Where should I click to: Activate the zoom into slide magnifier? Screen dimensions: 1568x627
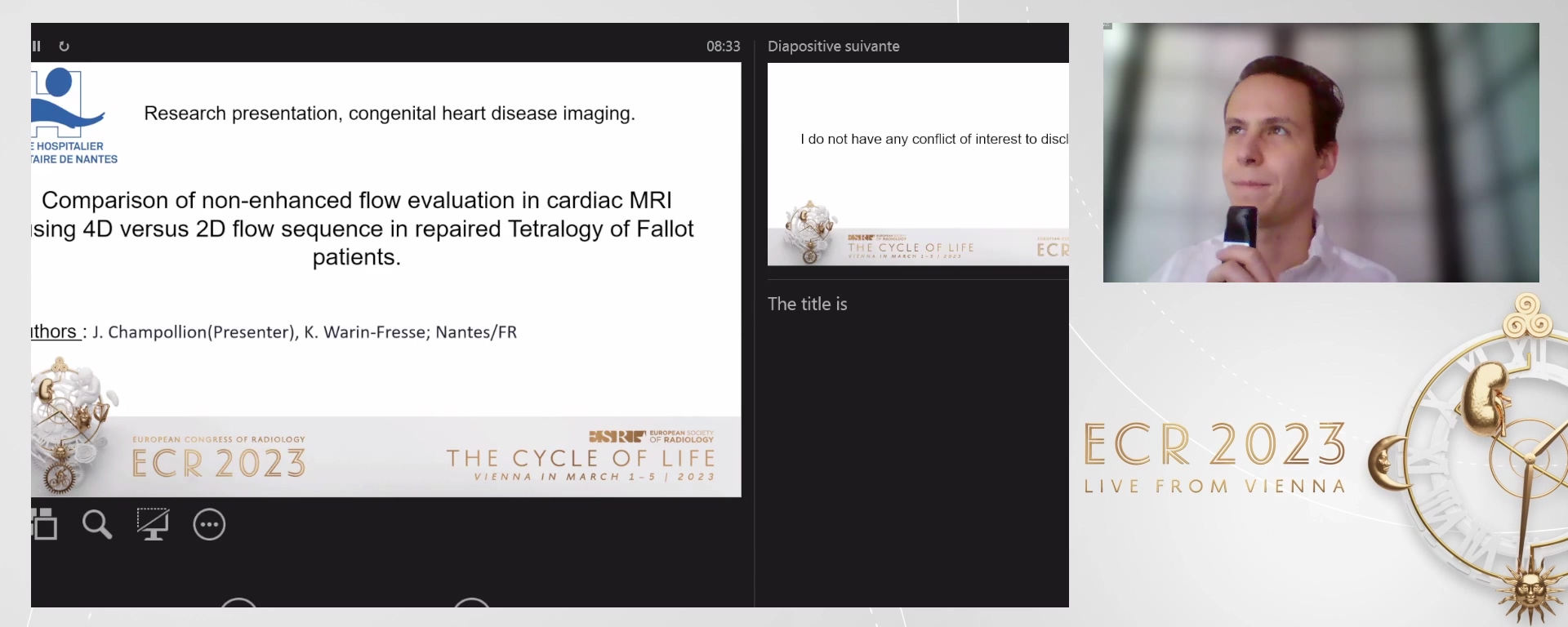pyautogui.click(x=97, y=524)
